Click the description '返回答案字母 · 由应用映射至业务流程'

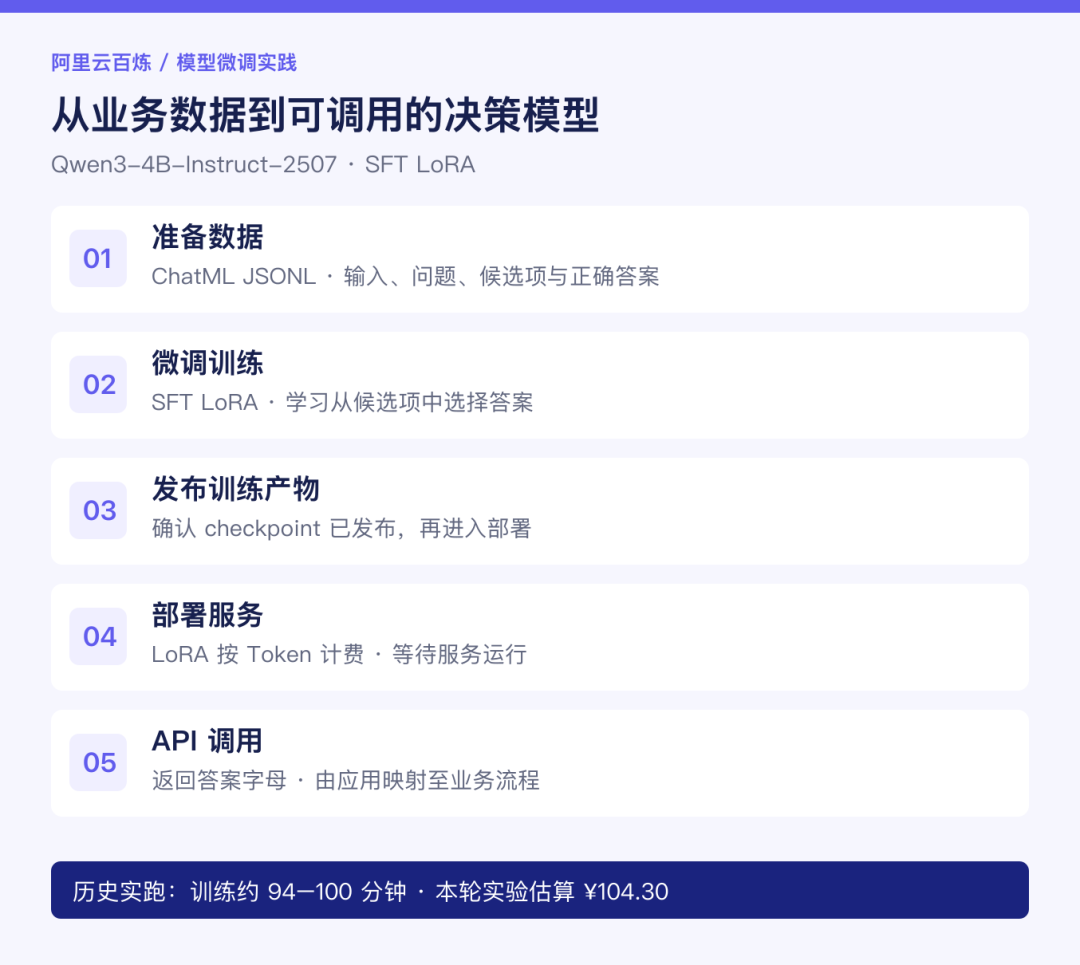coord(346,780)
